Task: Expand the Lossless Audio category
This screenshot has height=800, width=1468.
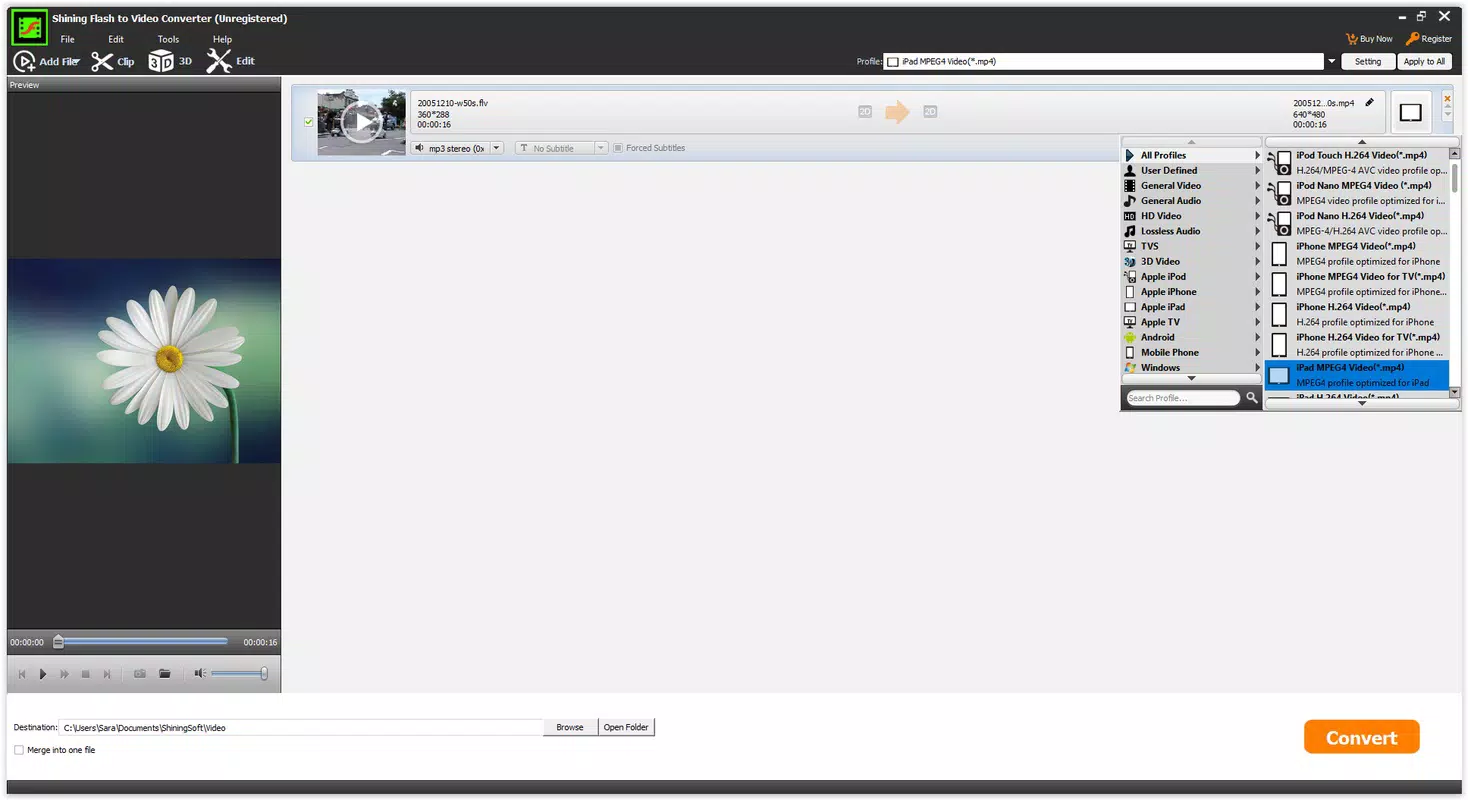Action: tap(1258, 231)
